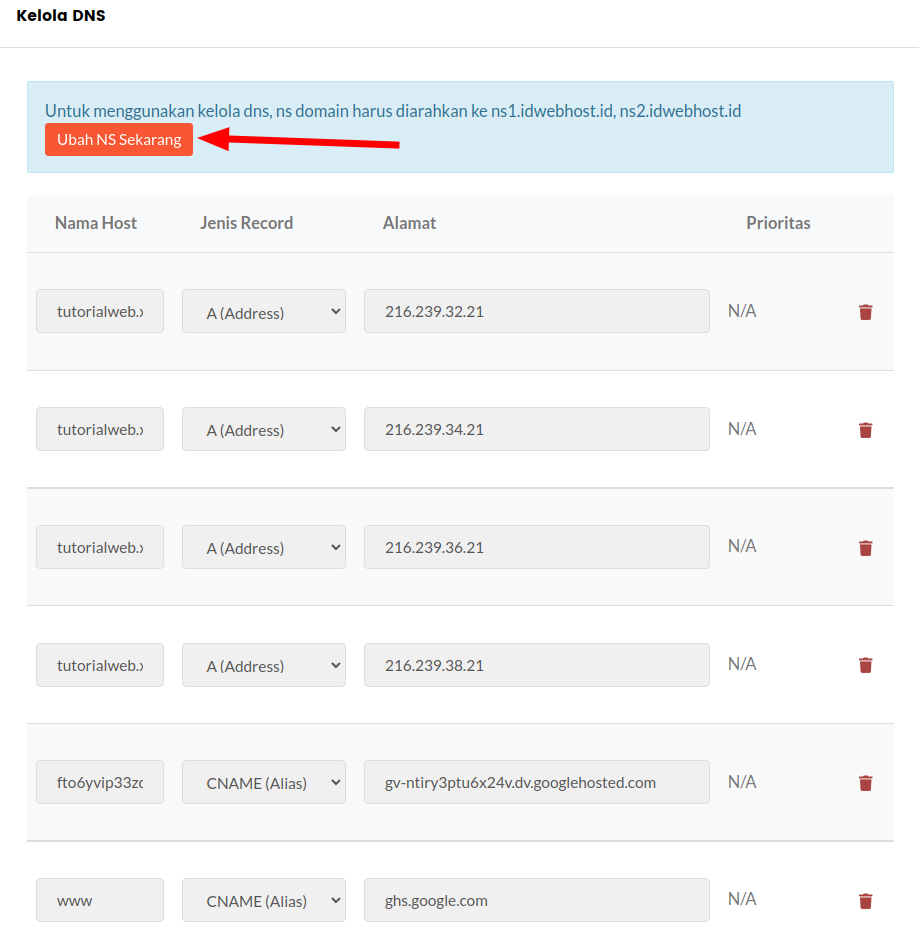Focus host name field of 216.239.38.21 row
Viewport: 919px width, 952px height.
[x=100, y=665]
